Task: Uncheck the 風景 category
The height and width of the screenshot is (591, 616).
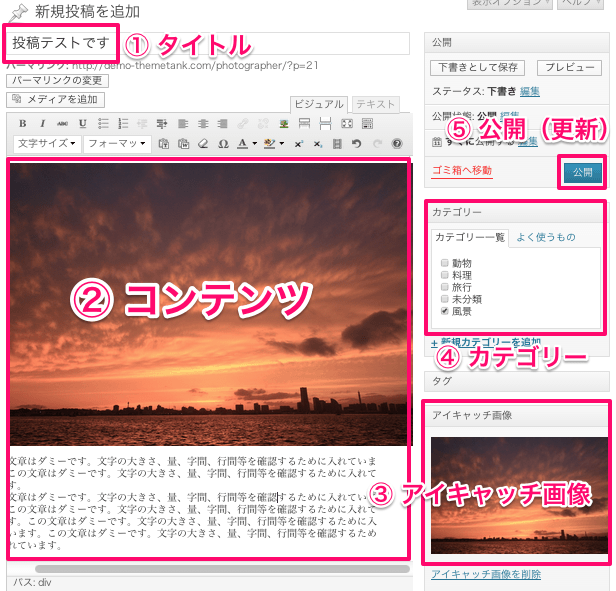Action: tap(444, 311)
